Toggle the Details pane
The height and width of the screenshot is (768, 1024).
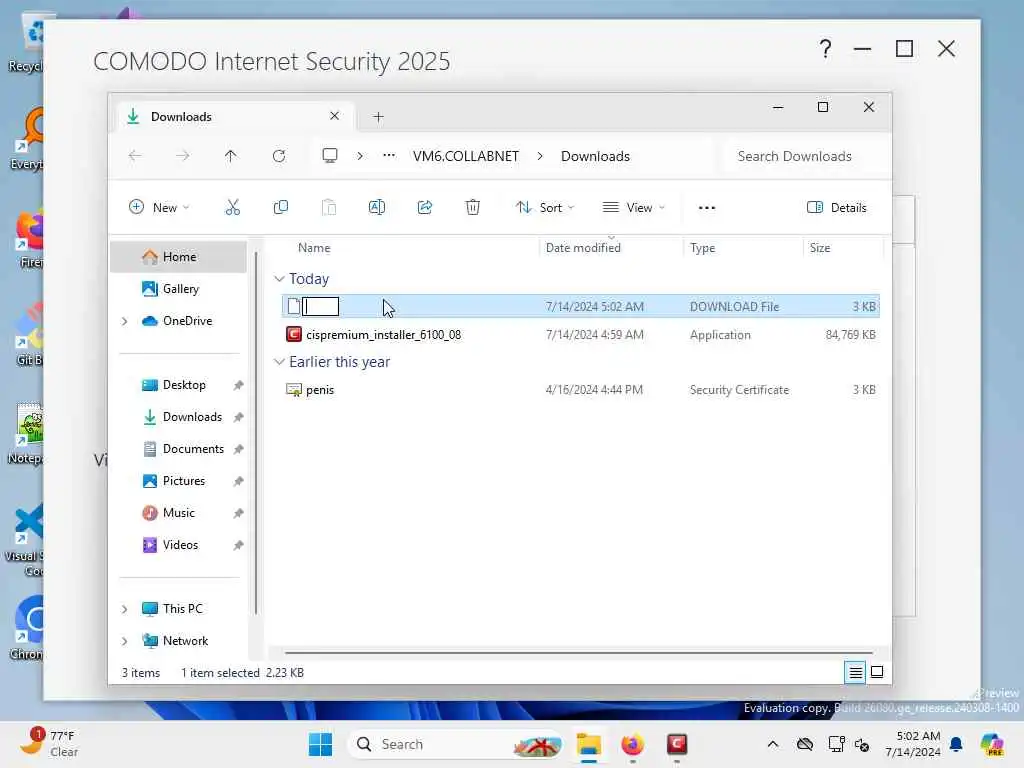[x=837, y=208]
